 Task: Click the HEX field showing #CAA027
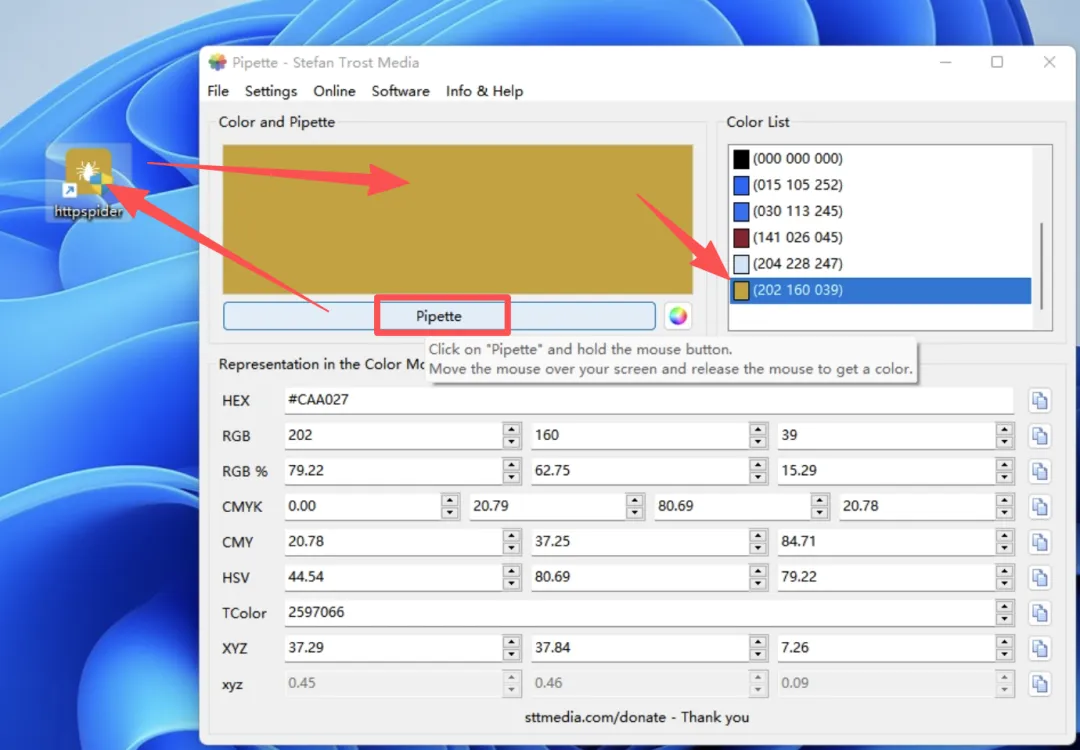[649, 400]
